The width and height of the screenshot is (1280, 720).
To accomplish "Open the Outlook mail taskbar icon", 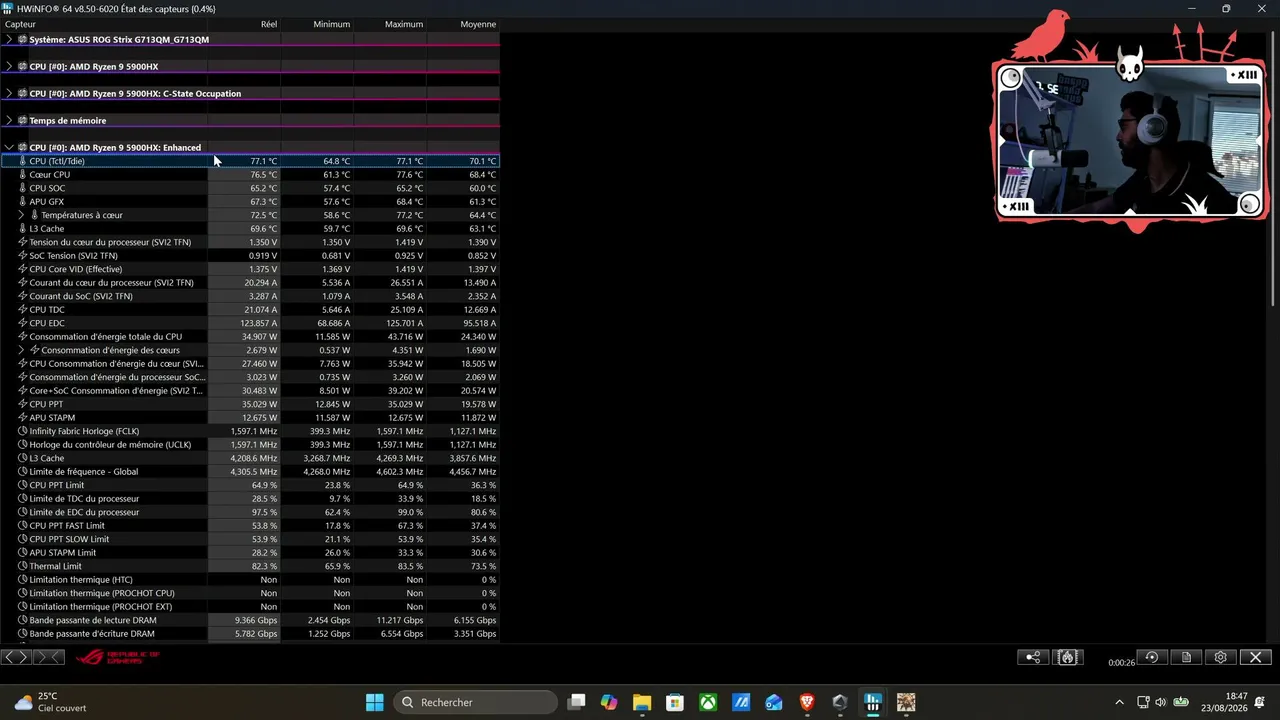I will pyautogui.click(x=774, y=702).
